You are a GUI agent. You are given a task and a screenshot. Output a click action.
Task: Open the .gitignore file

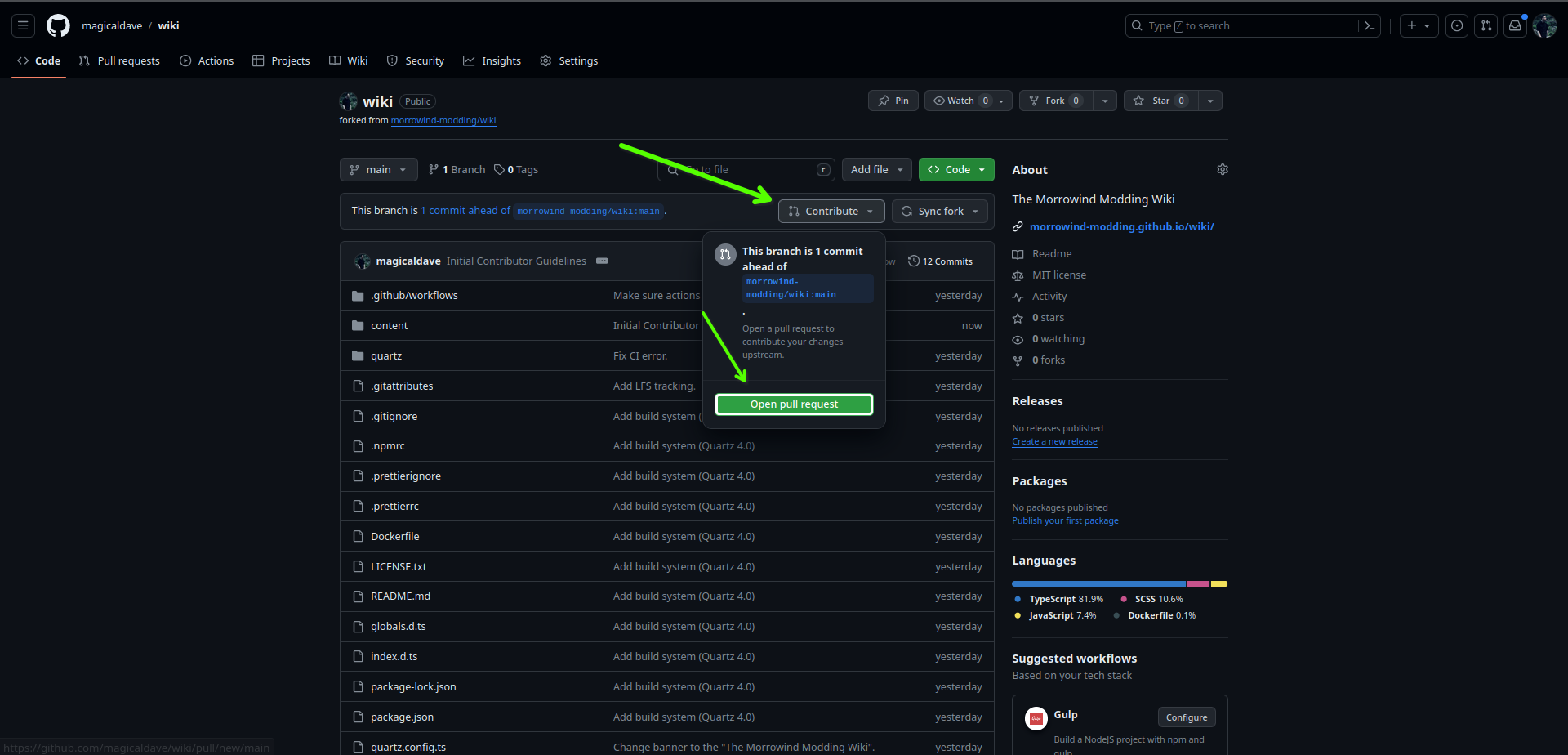pyautogui.click(x=394, y=417)
